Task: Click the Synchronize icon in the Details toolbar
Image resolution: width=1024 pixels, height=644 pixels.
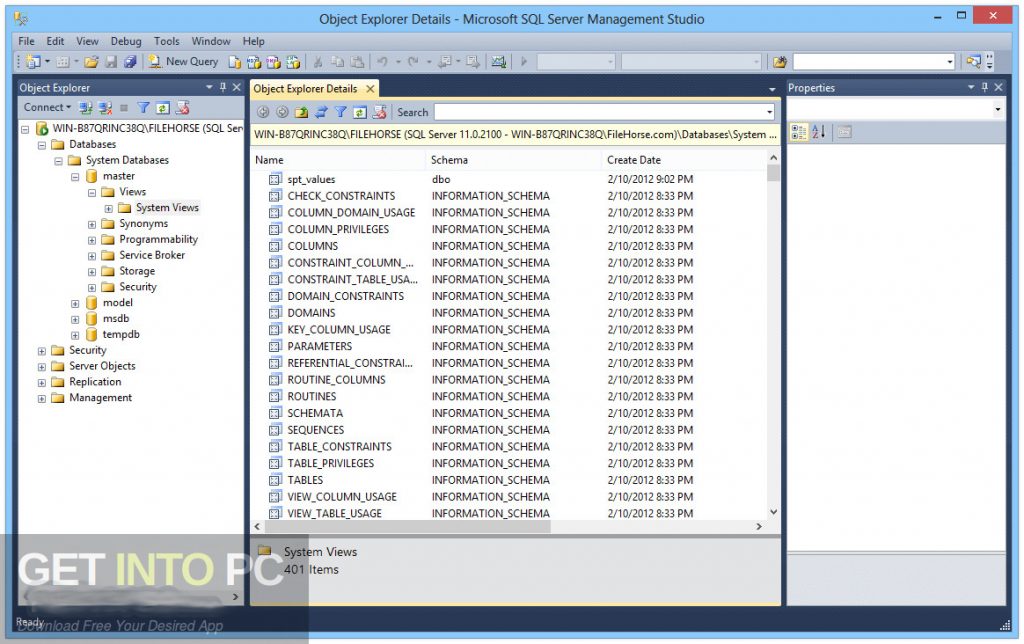Action: 321,112
